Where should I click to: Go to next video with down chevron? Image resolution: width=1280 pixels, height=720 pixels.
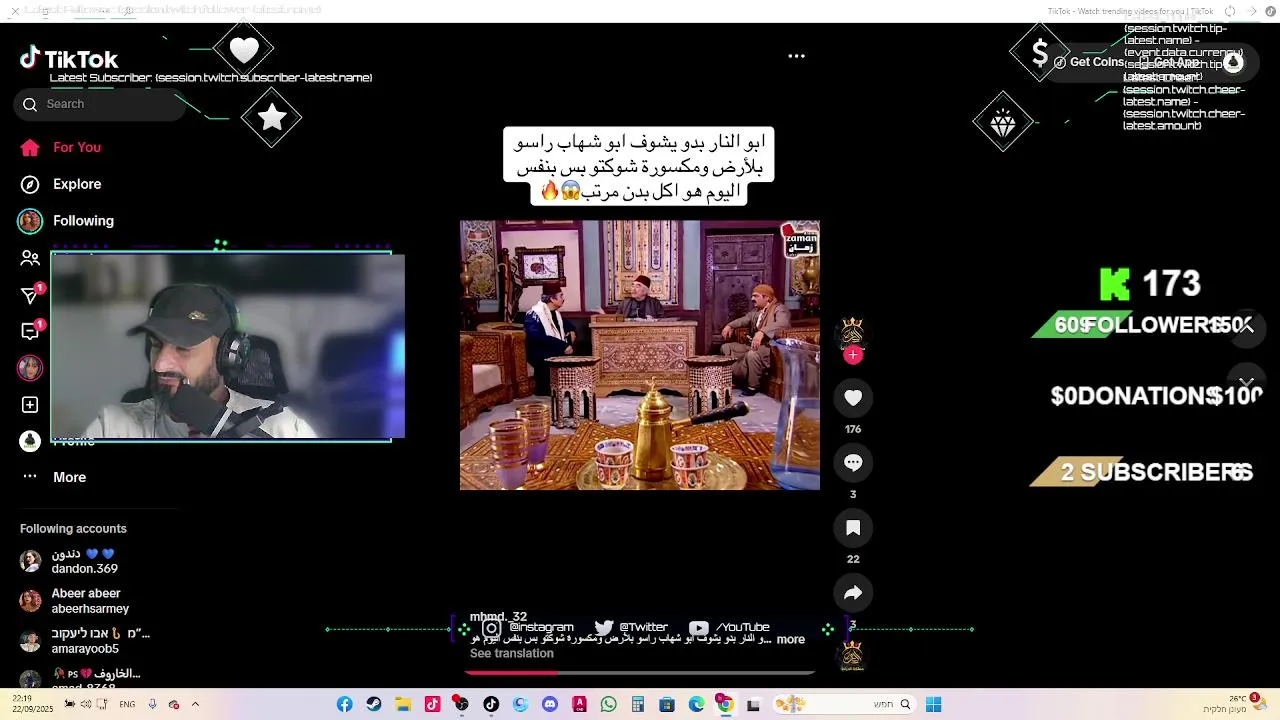[x=1246, y=383]
